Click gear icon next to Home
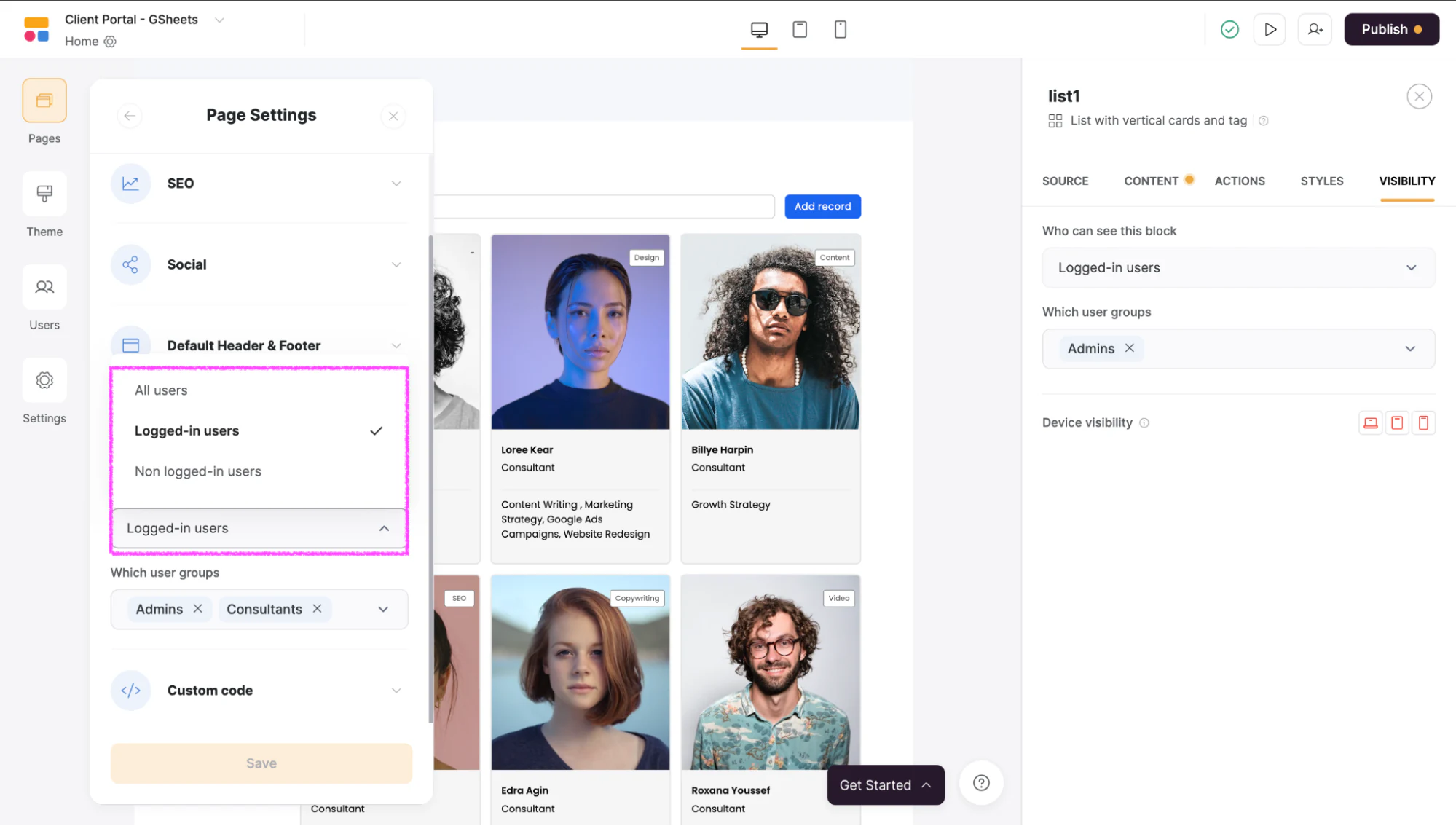 pos(110,42)
